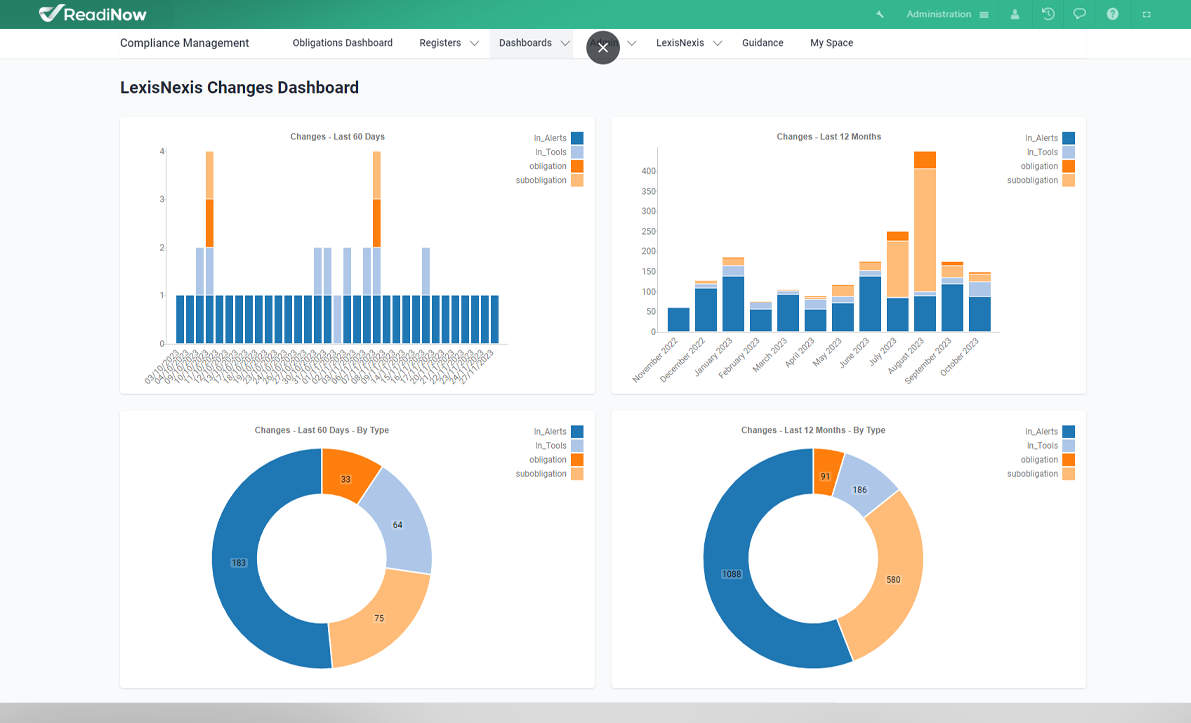Click obligation swatch in Last 12 Months legend

[1069, 166]
